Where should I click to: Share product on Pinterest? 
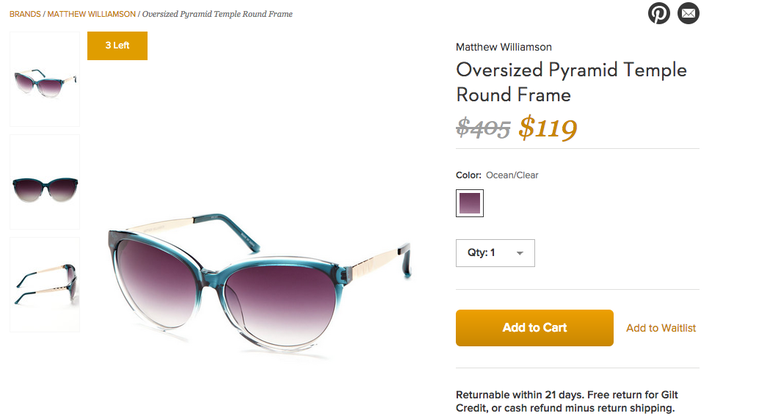[658, 13]
